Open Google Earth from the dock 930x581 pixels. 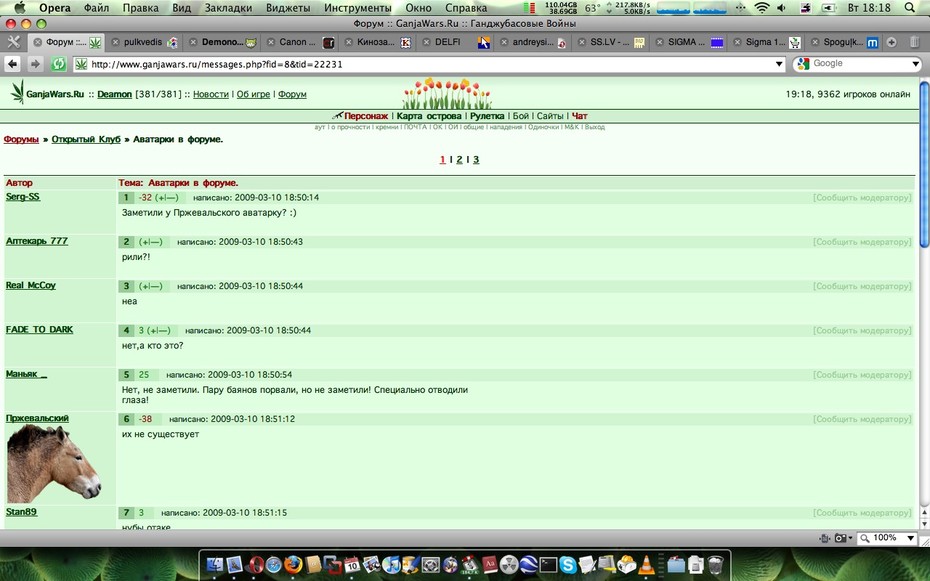click(x=528, y=564)
